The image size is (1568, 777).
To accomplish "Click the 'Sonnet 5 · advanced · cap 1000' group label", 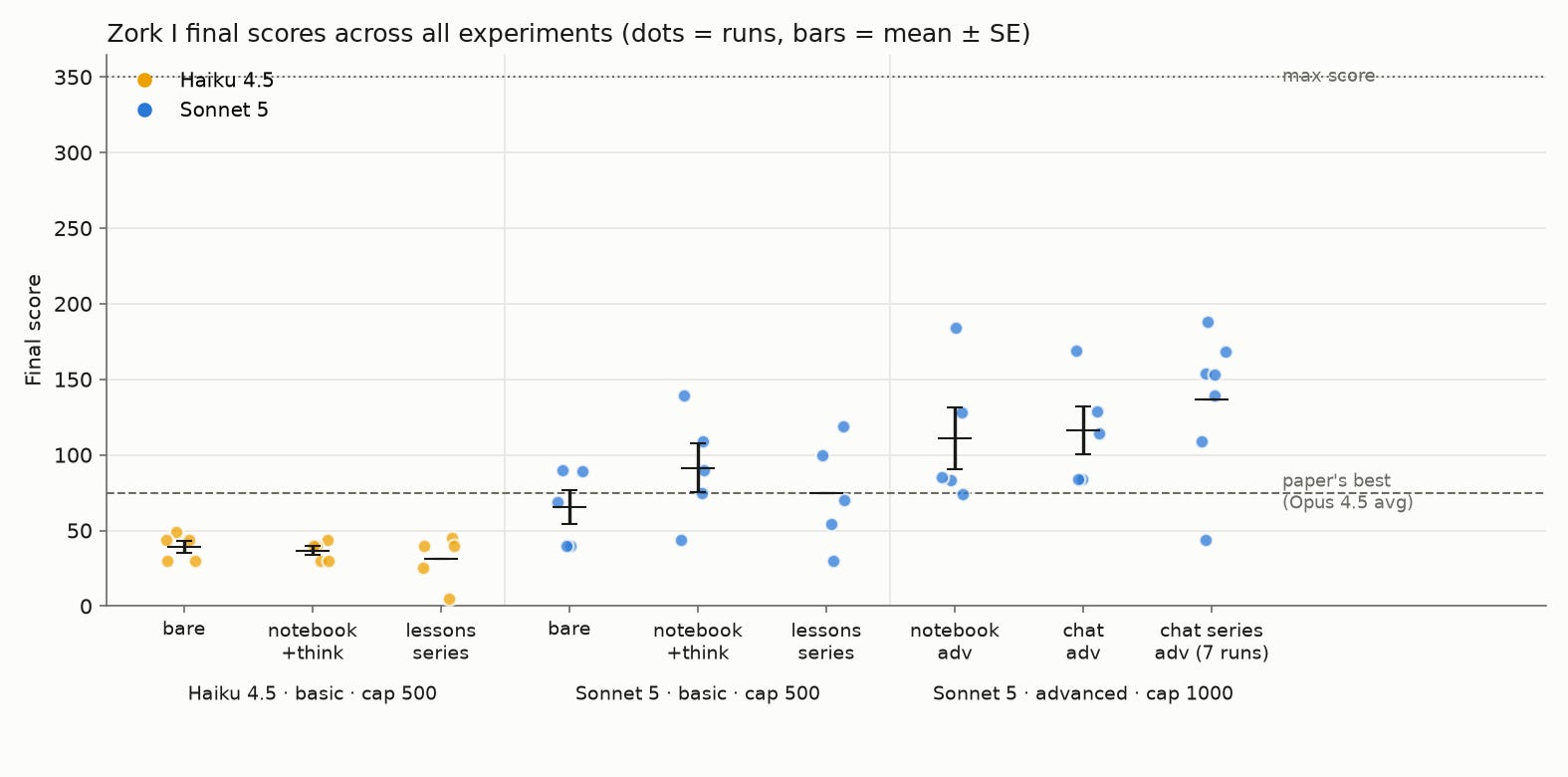I will (1083, 693).
